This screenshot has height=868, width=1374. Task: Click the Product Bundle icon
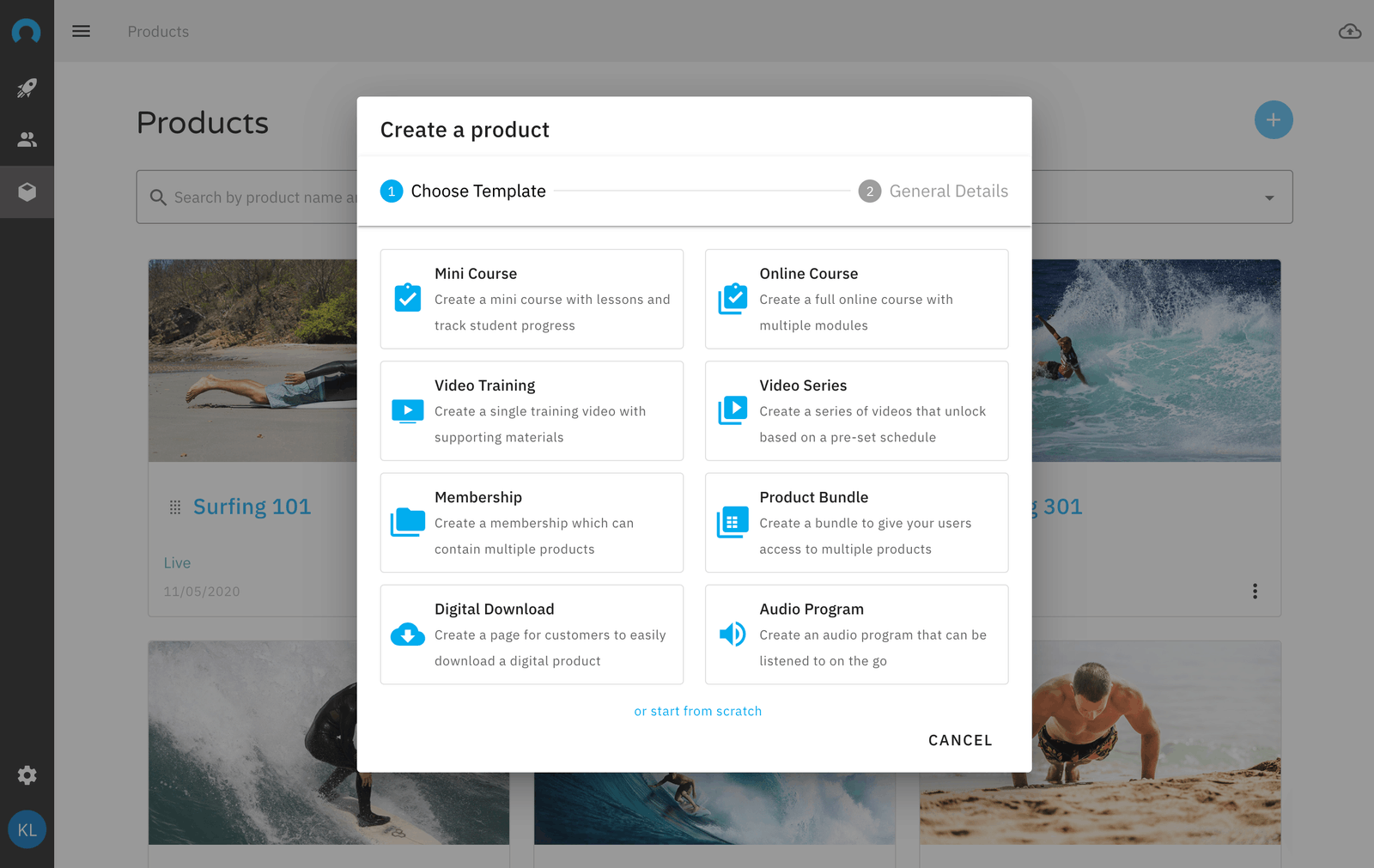coord(732,522)
